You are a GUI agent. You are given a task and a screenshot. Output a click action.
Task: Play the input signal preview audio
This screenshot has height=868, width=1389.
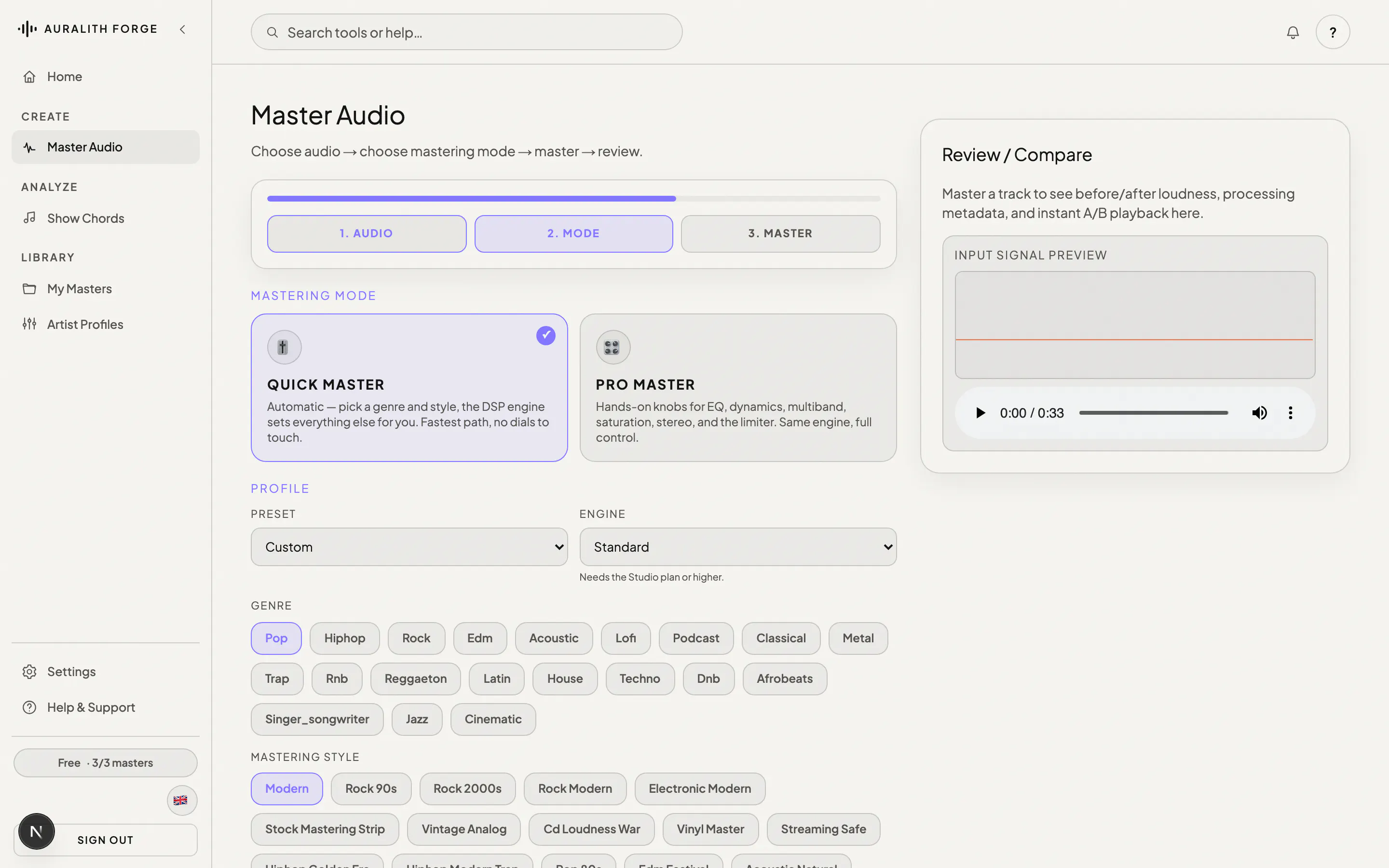point(980,413)
